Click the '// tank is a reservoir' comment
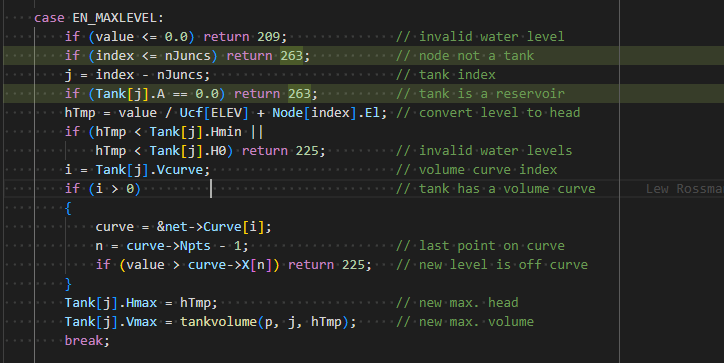 click(x=480, y=94)
